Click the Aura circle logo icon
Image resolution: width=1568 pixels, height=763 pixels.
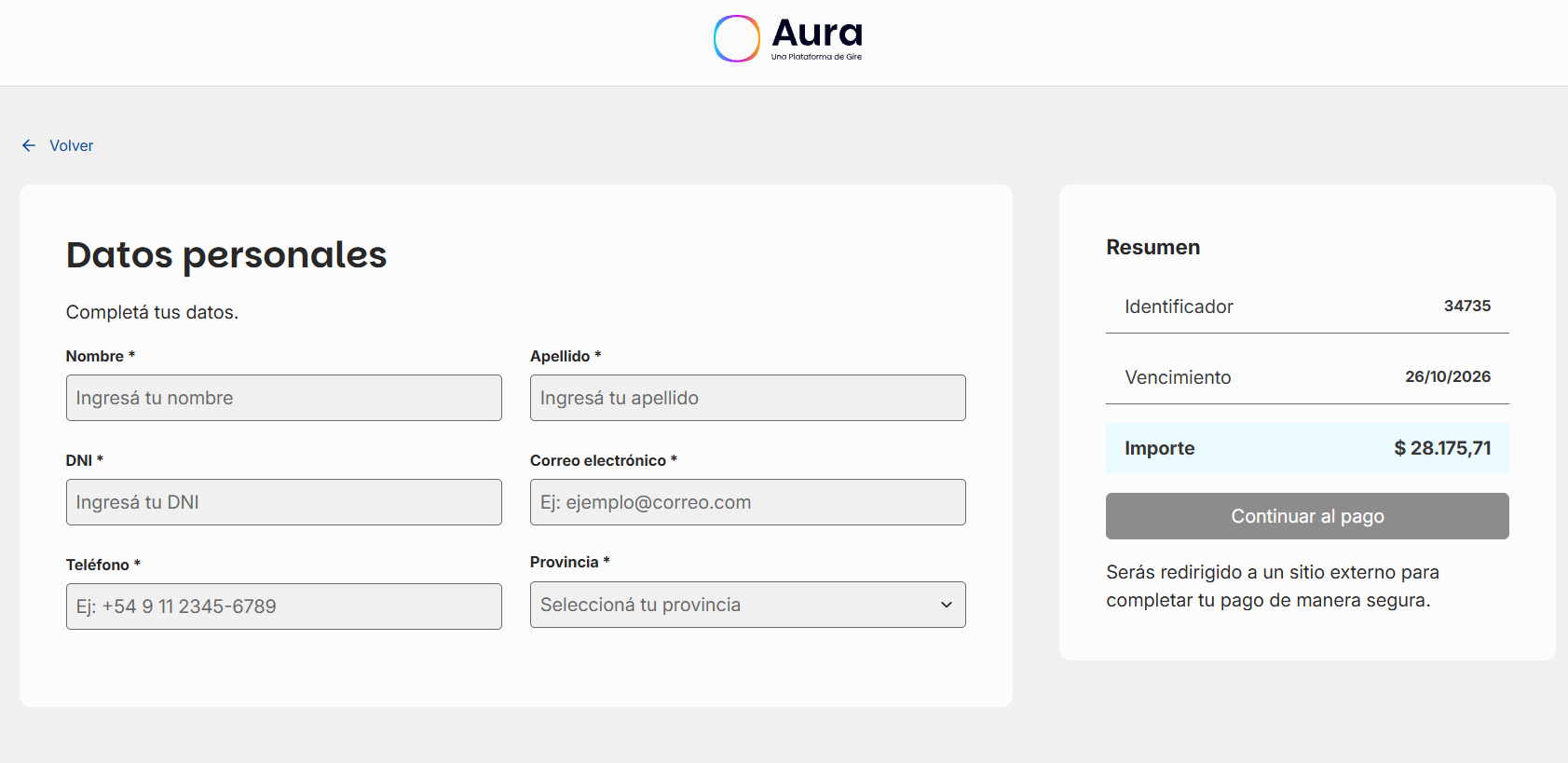pyautogui.click(x=737, y=38)
